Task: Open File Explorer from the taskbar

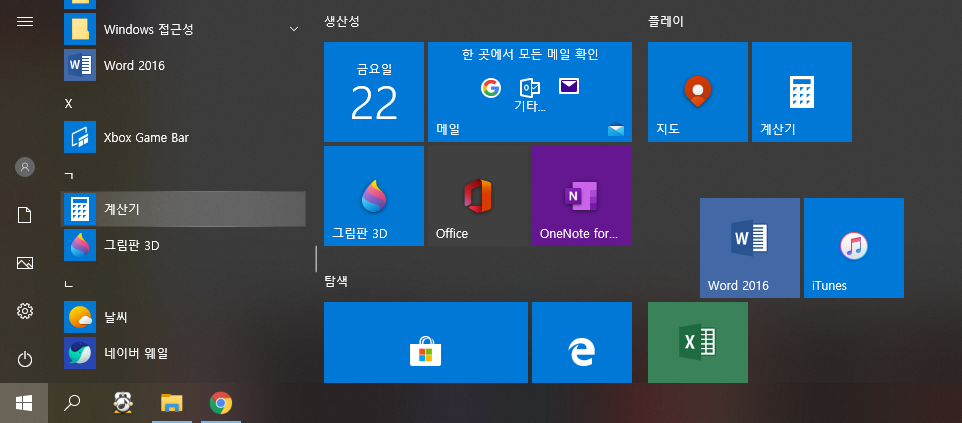Action: [172, 403]
